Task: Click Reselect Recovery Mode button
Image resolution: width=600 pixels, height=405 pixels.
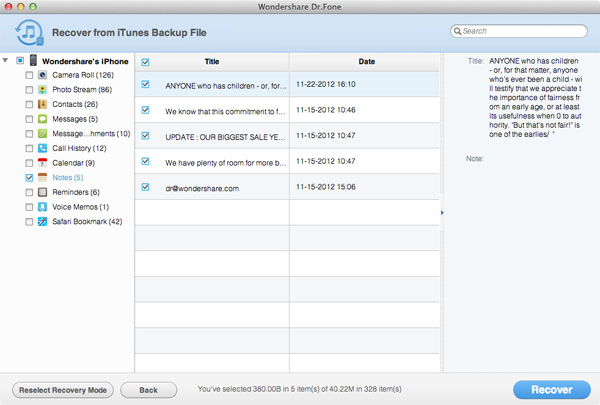Action: pyautogui.click(x=63, y=390)
